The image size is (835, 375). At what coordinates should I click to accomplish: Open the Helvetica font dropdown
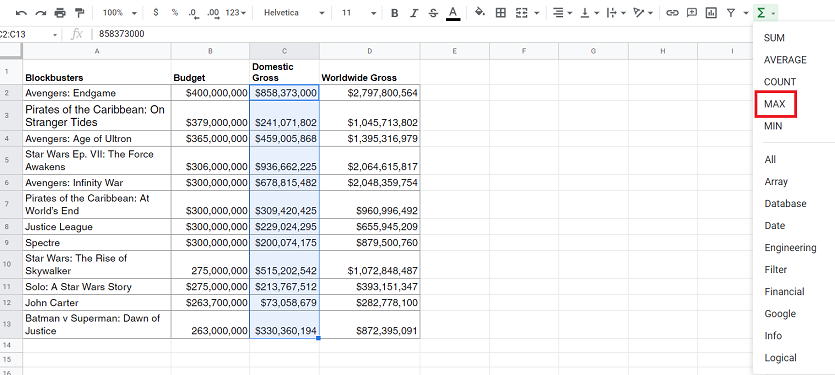click(294, 13)
